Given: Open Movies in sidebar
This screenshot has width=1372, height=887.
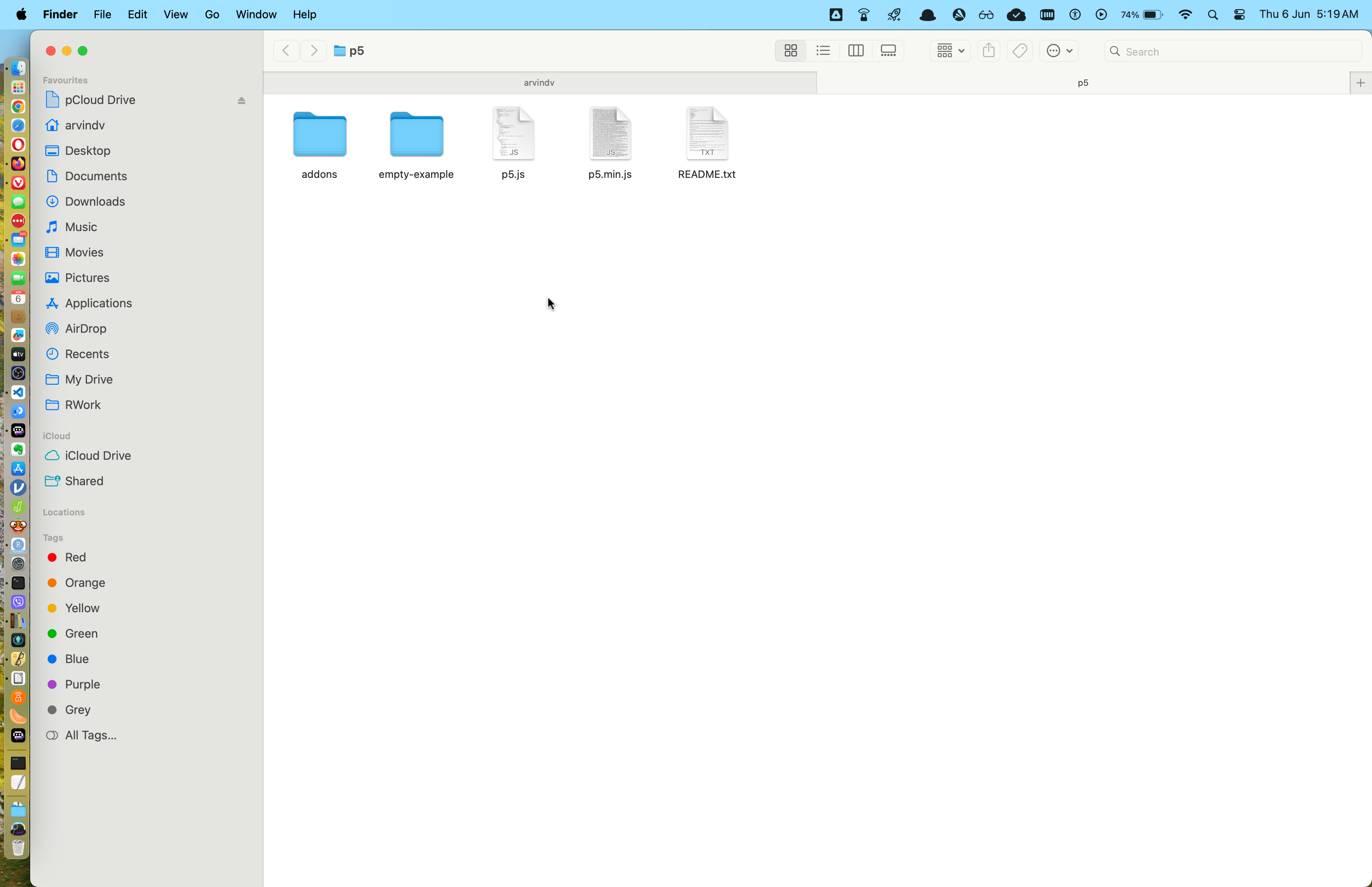Looking at the screenshot, I should coord(84,252).
